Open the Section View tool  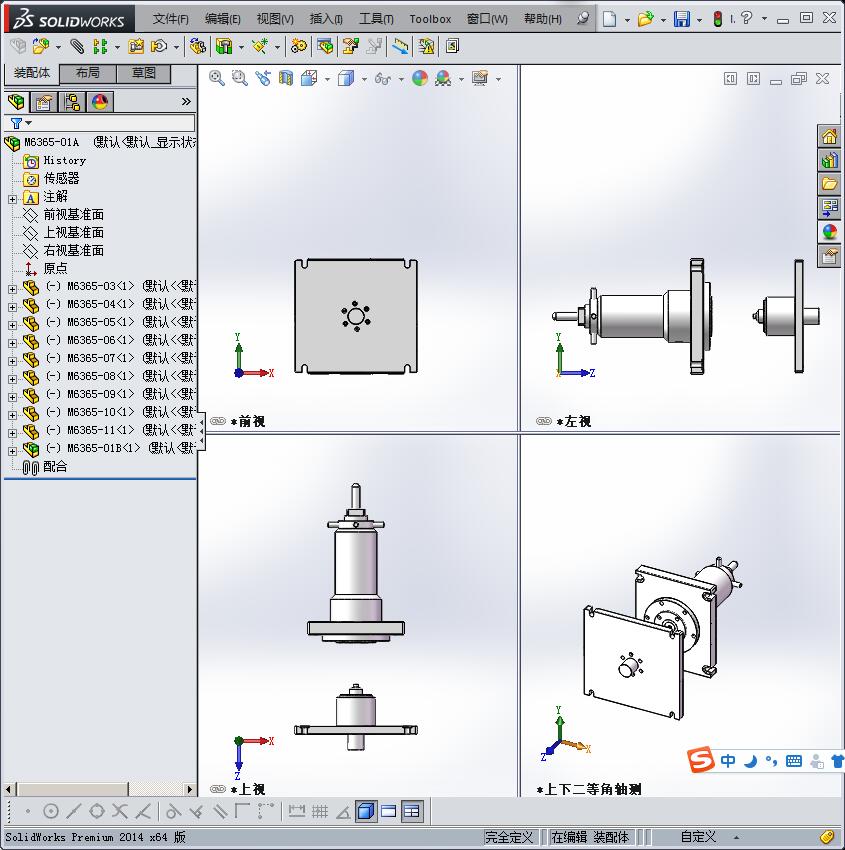[x=286, y=79]
